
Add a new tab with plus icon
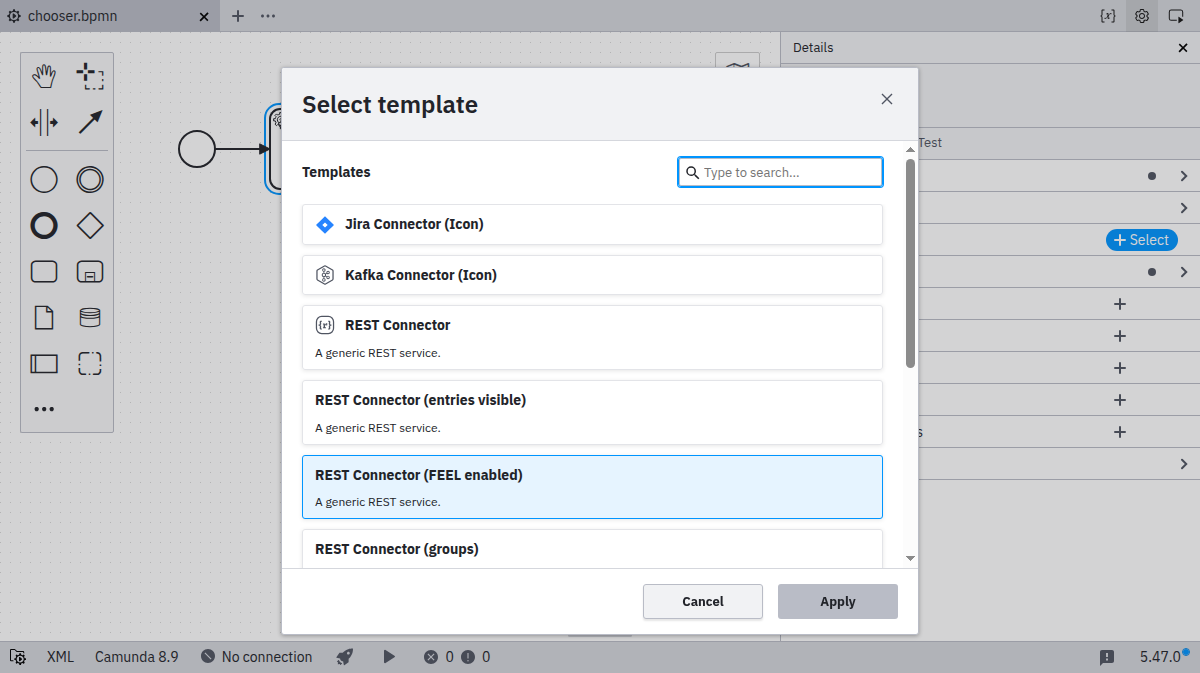238,16
